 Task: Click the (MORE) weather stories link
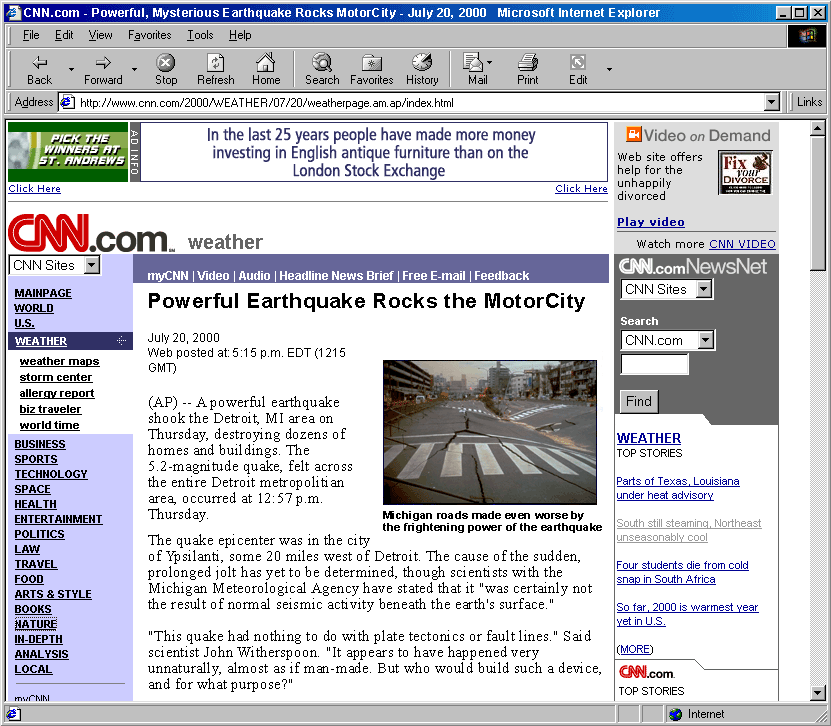pos(635,649)
